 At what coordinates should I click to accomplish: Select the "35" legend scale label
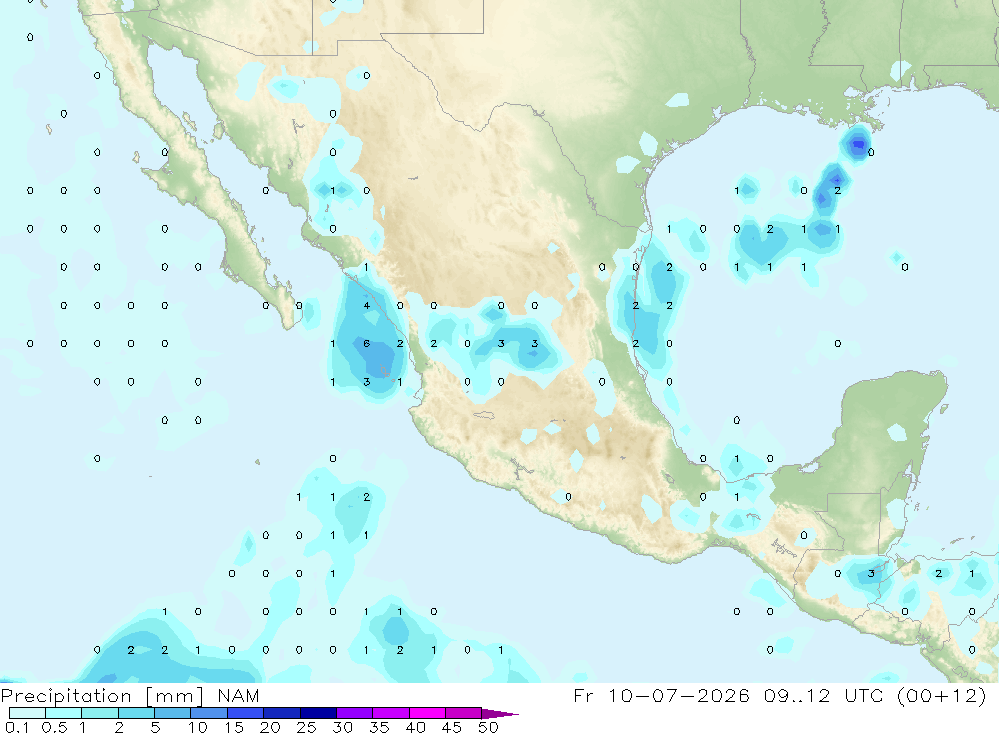(x=379, y=727)
